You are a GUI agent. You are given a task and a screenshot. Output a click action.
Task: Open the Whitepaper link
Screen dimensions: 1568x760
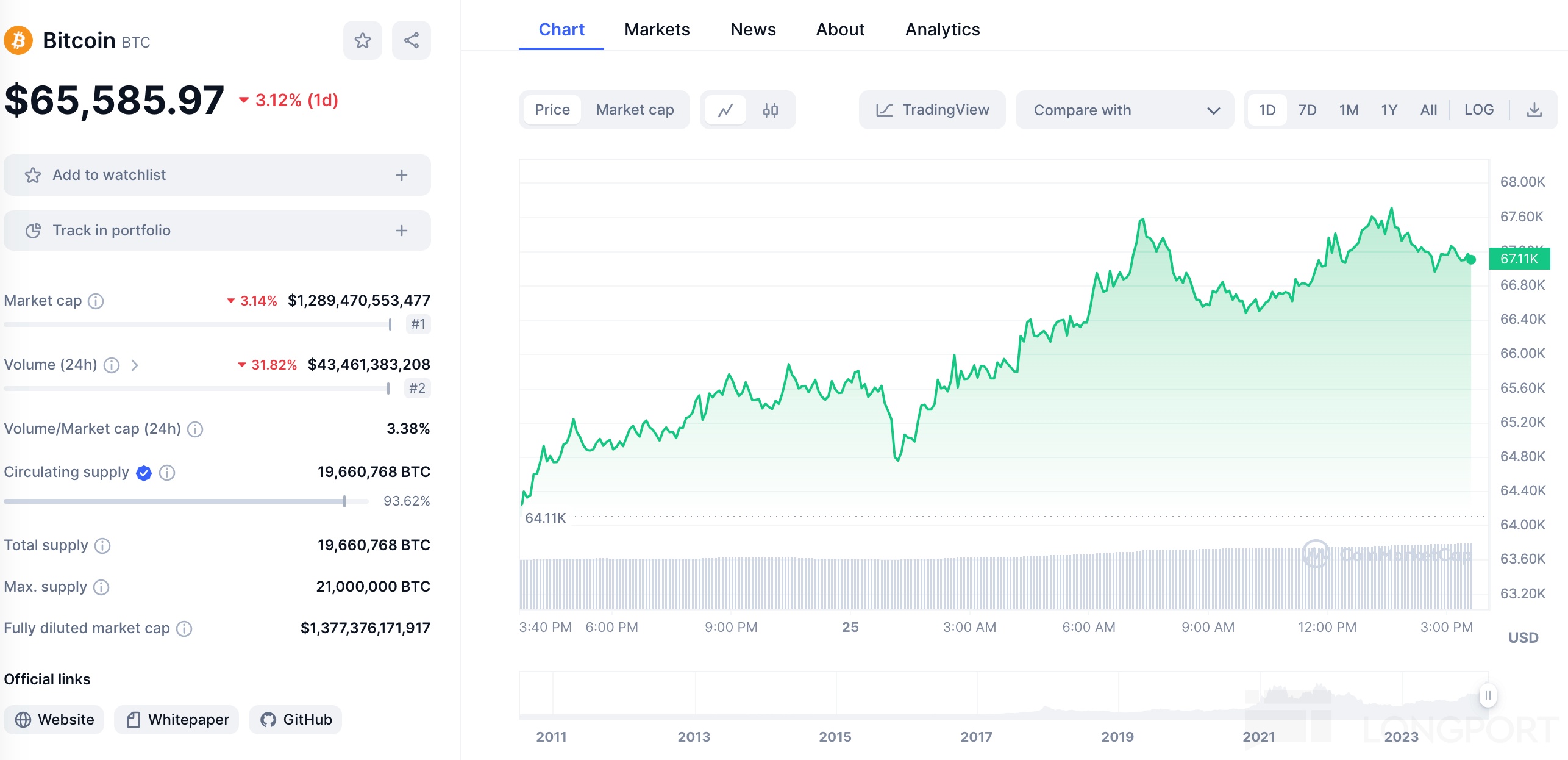point(177,720)
